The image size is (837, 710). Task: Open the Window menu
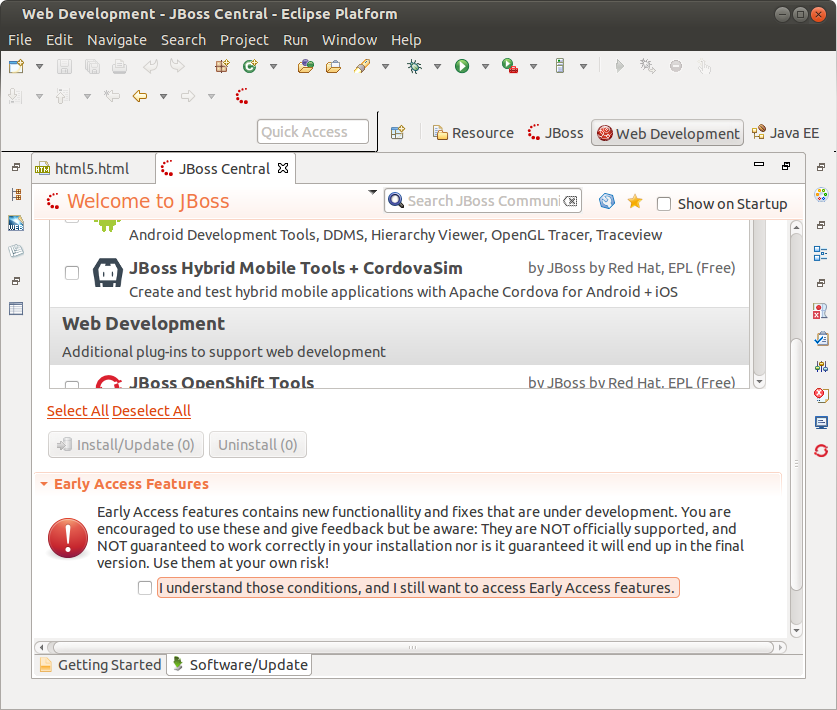[x=349, y=40]
